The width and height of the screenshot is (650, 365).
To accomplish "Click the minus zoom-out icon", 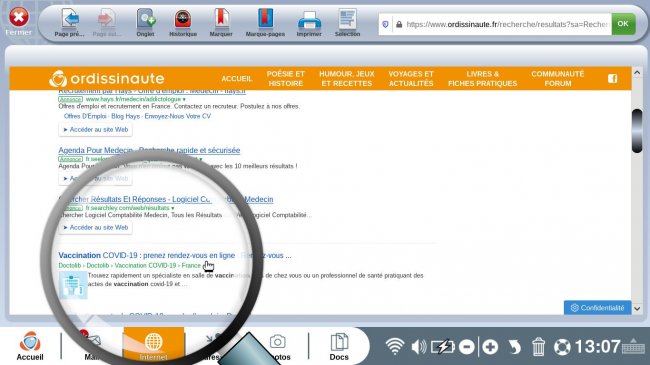I will [x=467, y=347].
